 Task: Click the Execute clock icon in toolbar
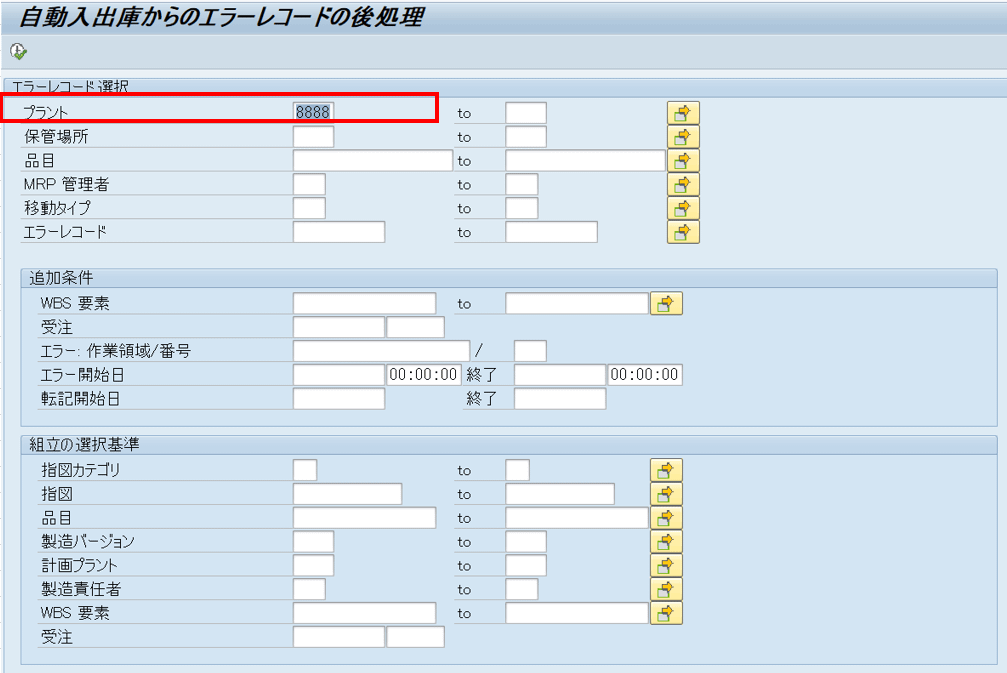pos(18,50)
